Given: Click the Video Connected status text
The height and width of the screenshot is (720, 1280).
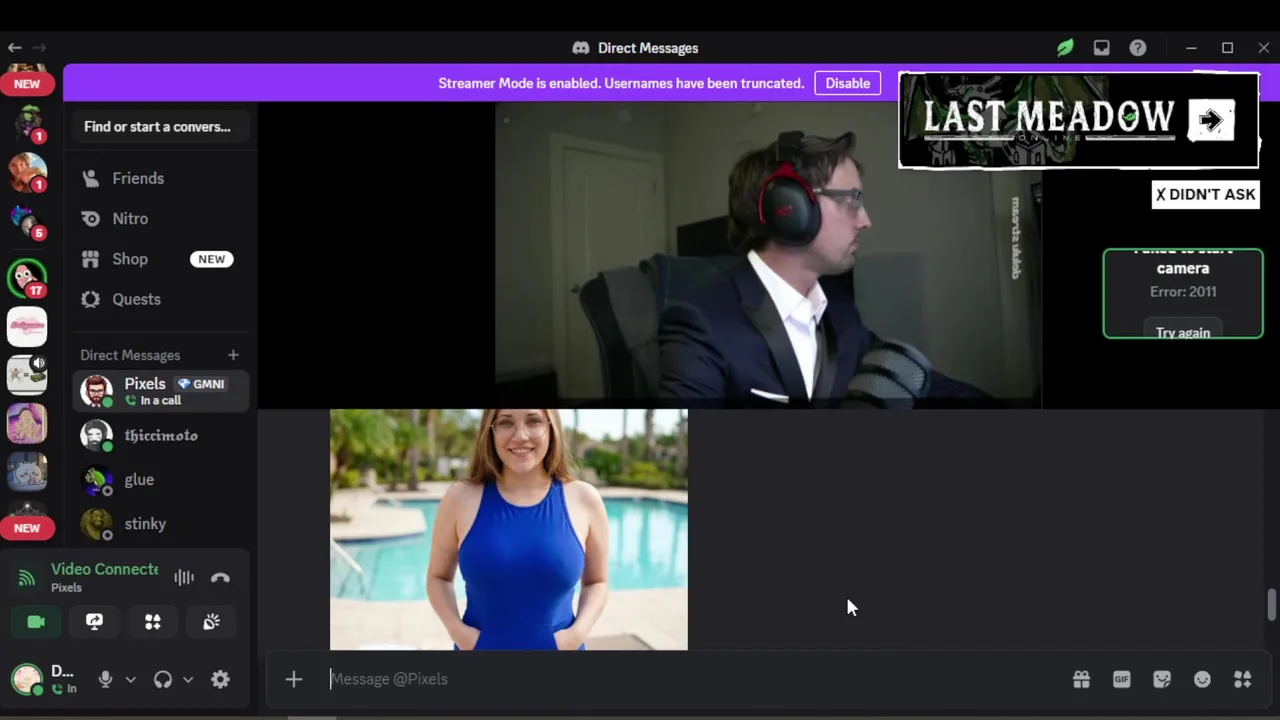Looking at the screenshot, I should click(x=104, y=569).
